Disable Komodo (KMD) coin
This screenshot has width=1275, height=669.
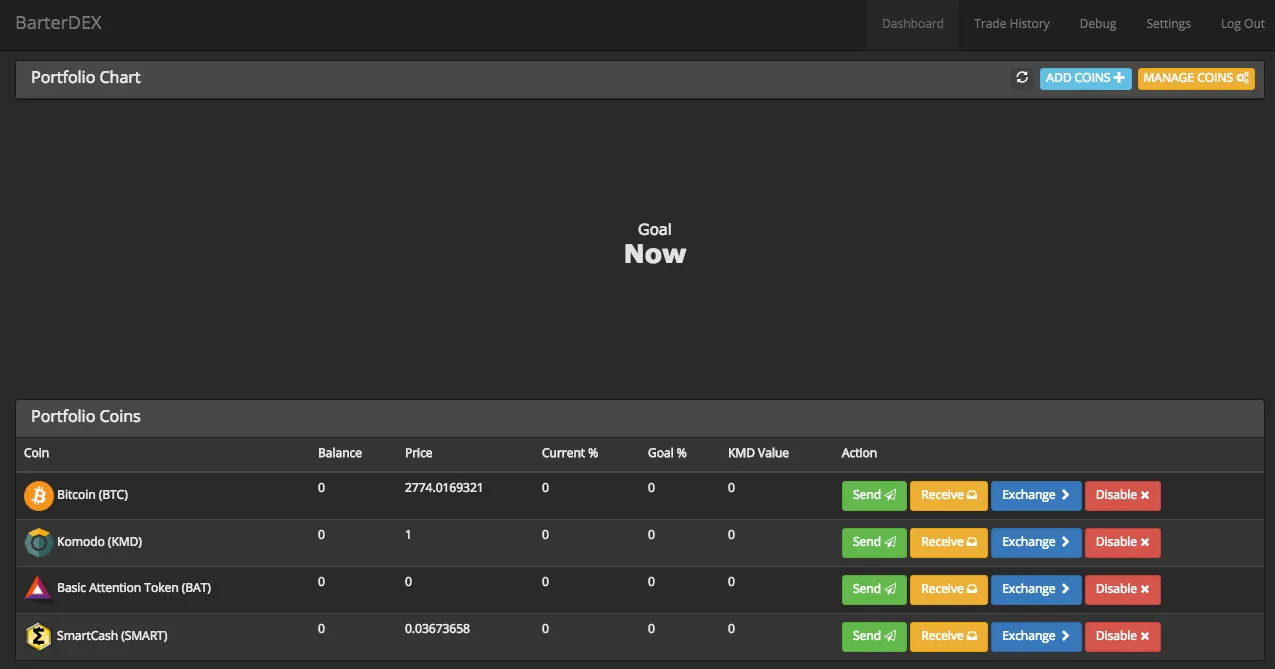1123,543
